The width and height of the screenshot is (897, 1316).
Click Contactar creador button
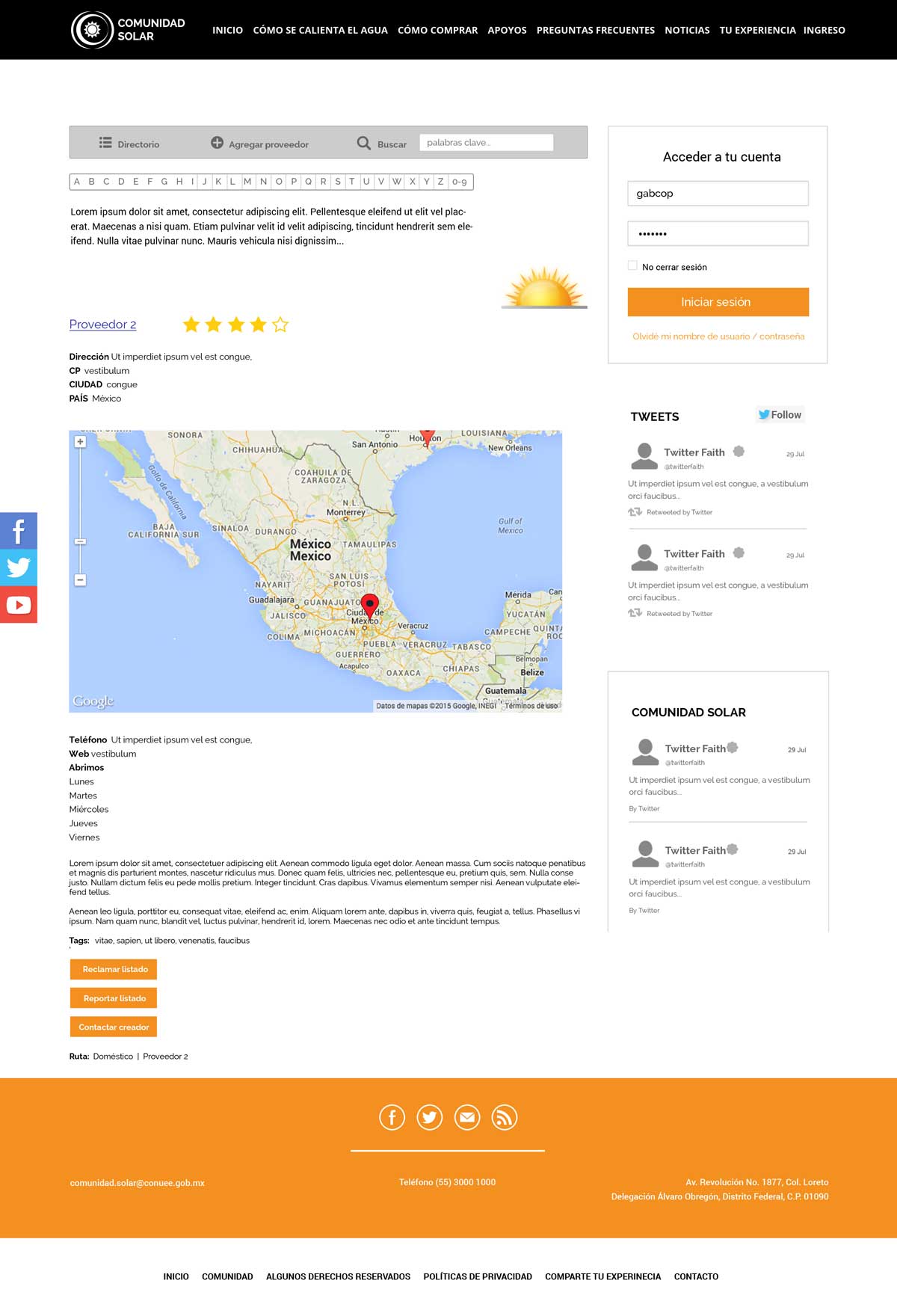[114, 1027]
